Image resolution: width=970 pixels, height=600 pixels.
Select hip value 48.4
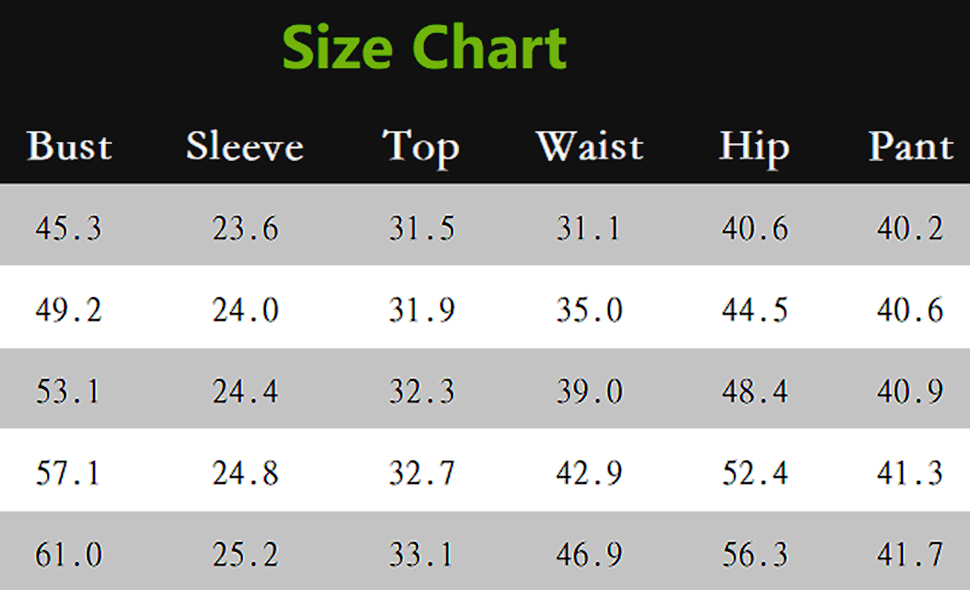(x=755, y=392)
